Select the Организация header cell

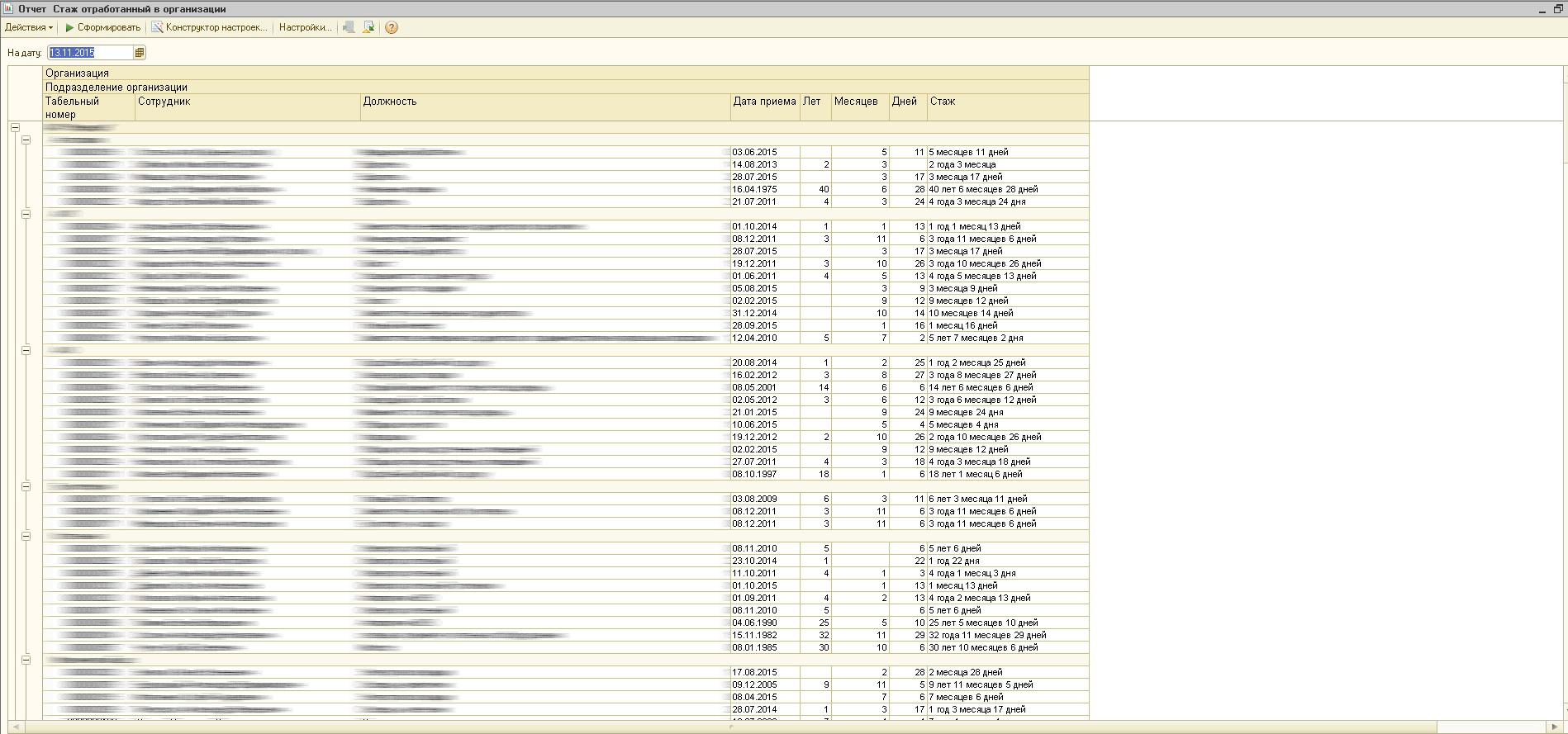coord(566,73)
